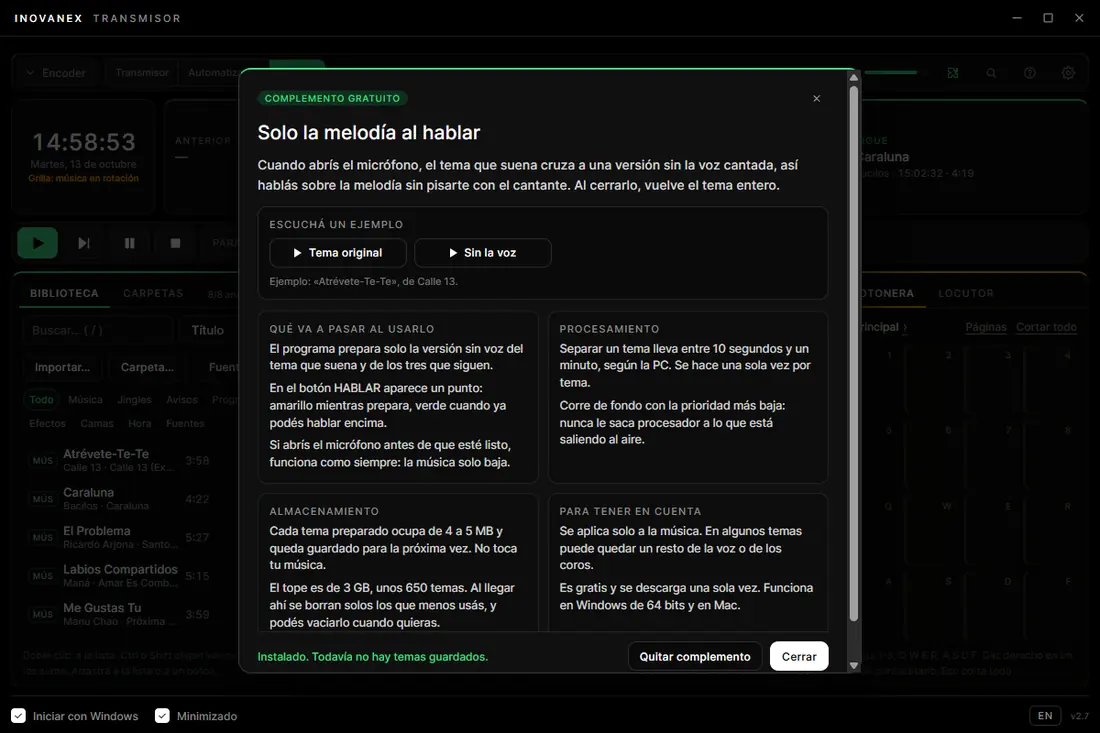Select the 'Avisos' filter chip

click(182, 399)
